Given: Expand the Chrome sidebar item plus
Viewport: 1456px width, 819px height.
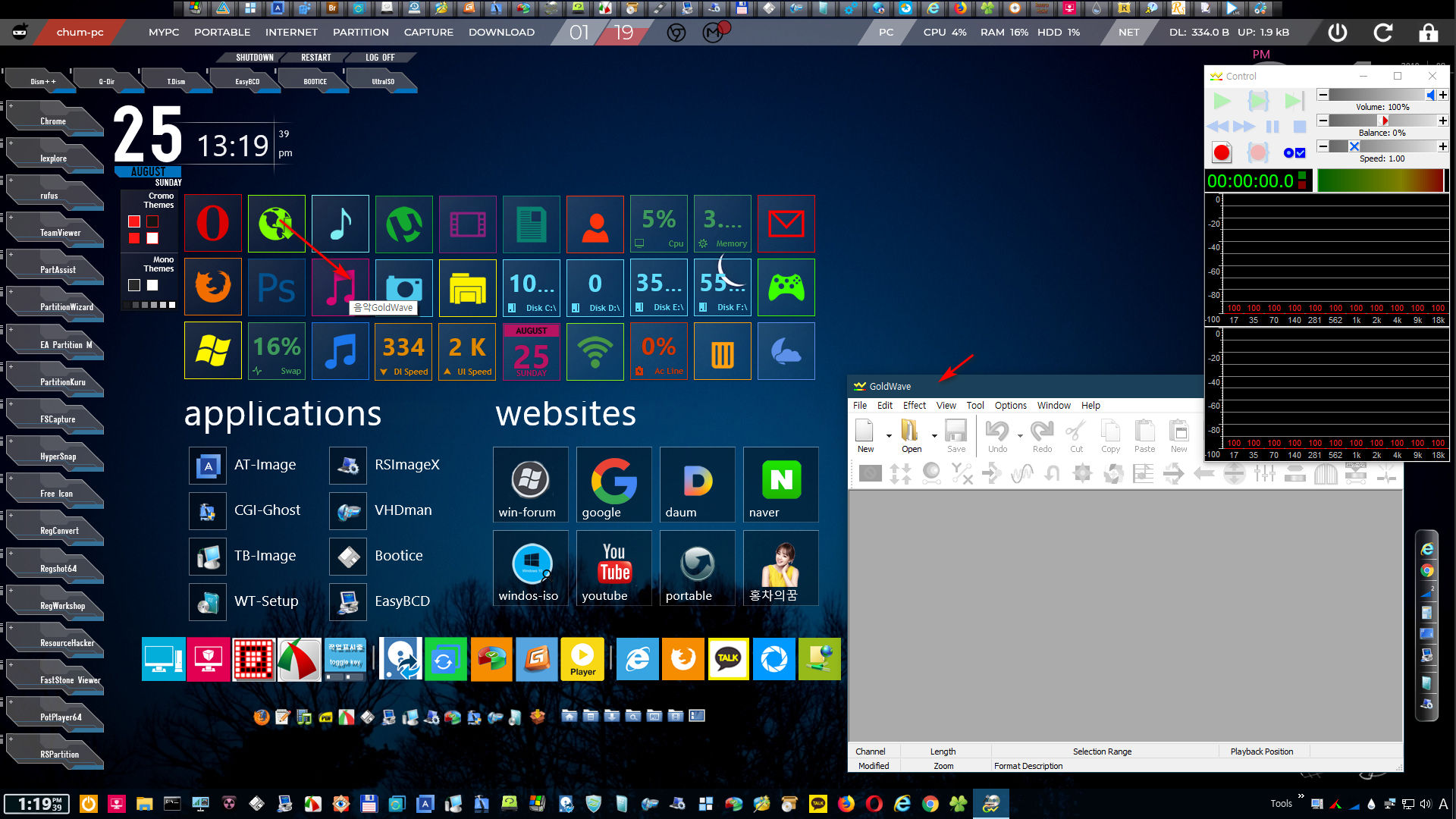Looking at the screenshot, I should [11, 106].
